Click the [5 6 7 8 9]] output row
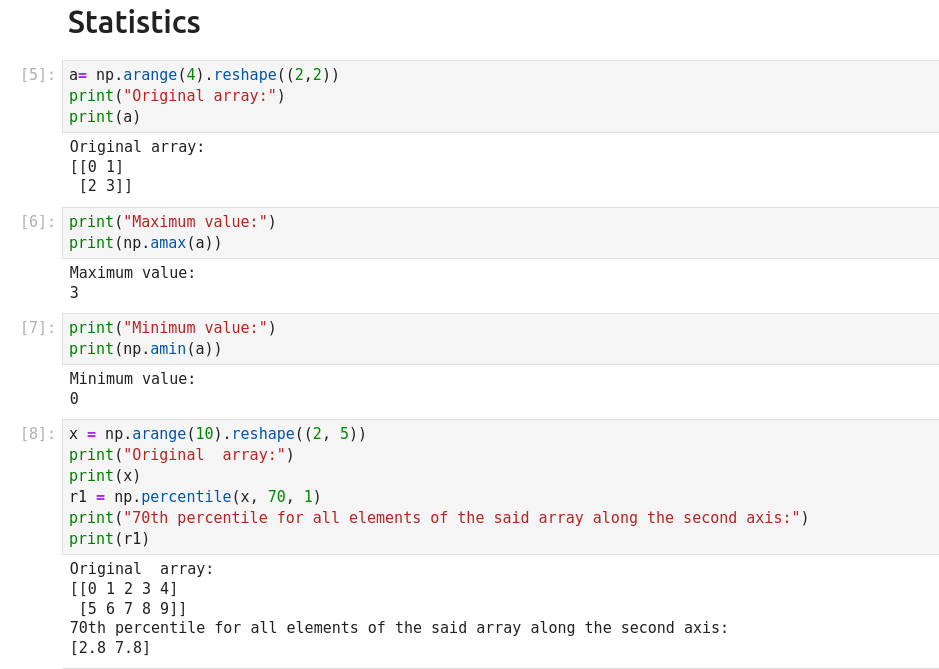 [x=133, y=609]
